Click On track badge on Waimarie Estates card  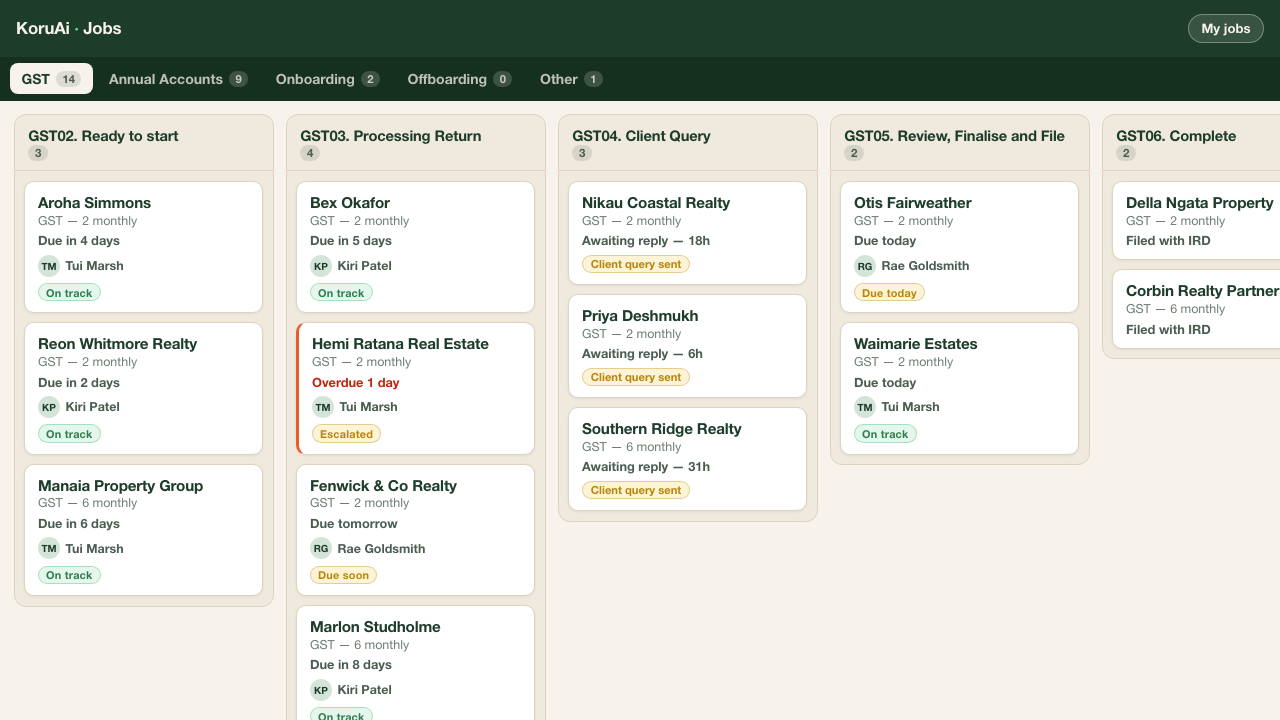coord(885,434)
